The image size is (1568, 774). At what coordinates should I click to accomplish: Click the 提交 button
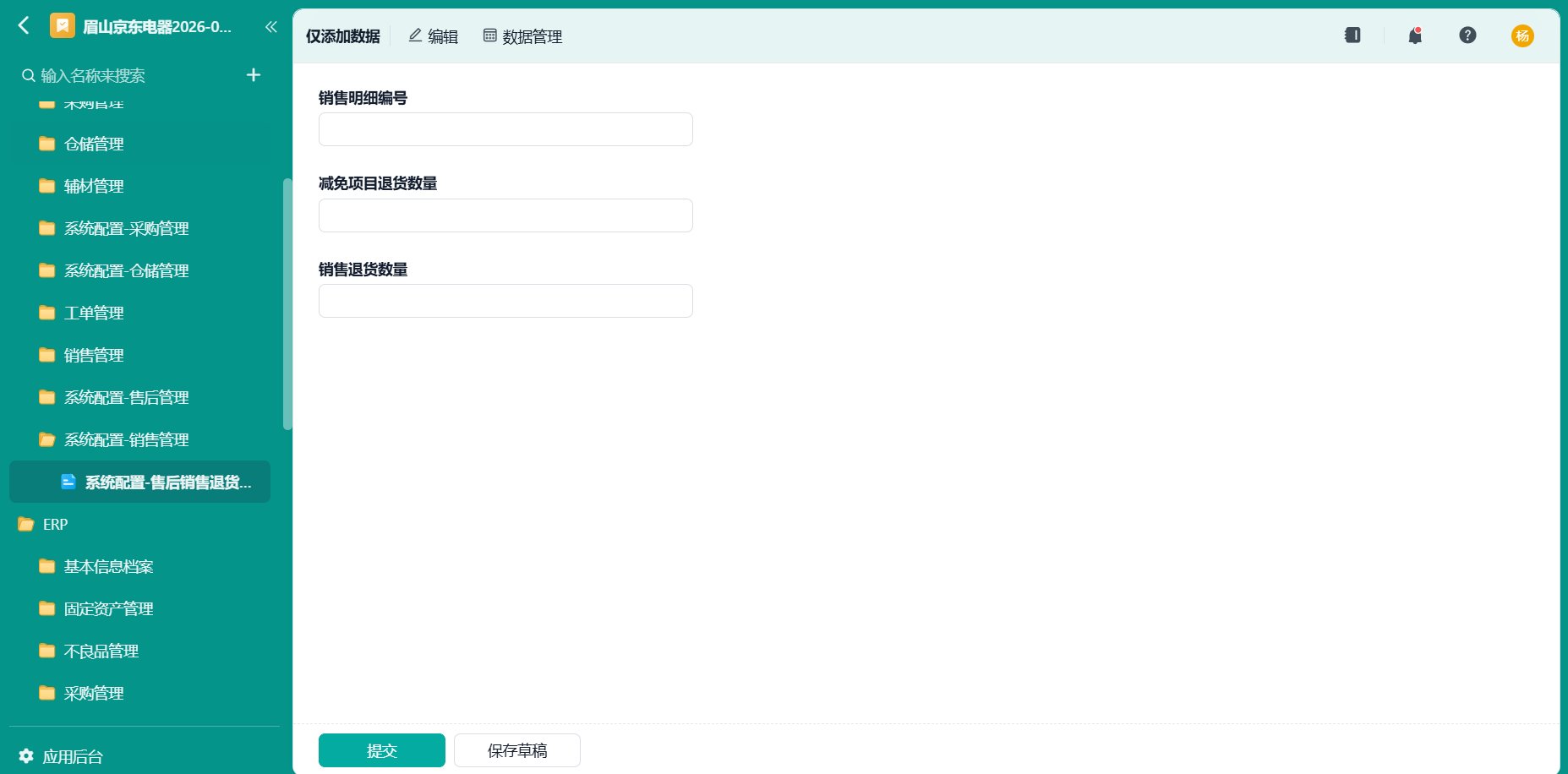pyautogui.click(x=382, y=750)
